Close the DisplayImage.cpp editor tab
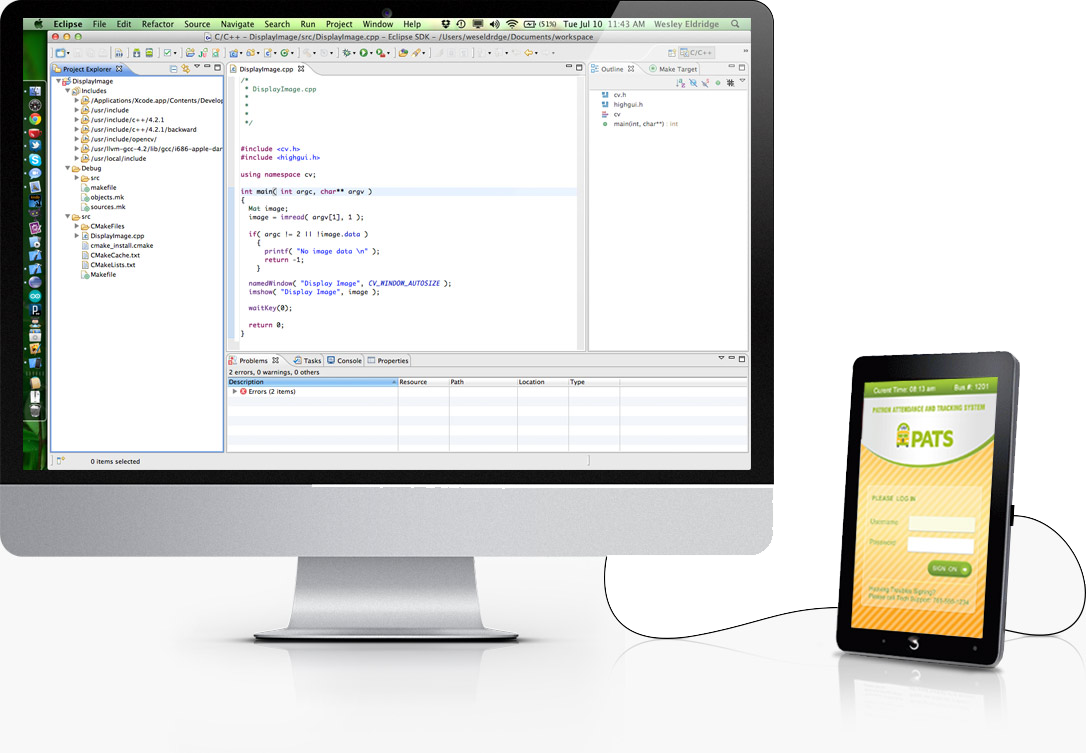 (301, 69)
